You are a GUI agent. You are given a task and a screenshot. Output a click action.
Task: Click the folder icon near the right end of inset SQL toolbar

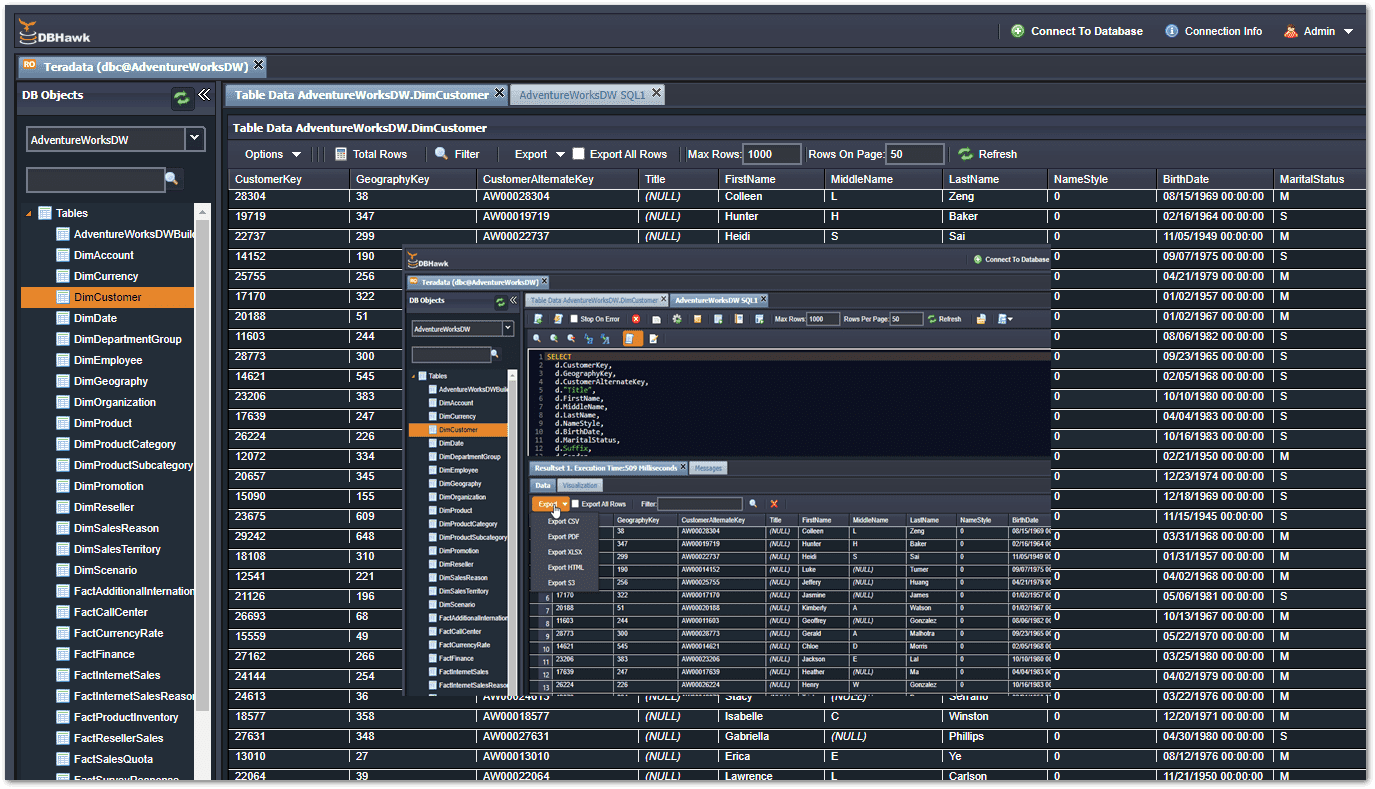tap(981, 319)
